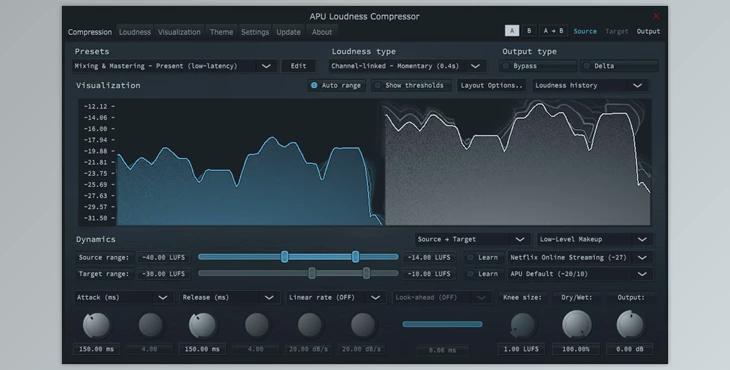The width and height of the screenshot is (730, 370).
Task: Show the Source signal view
Action: coord(585,31)
